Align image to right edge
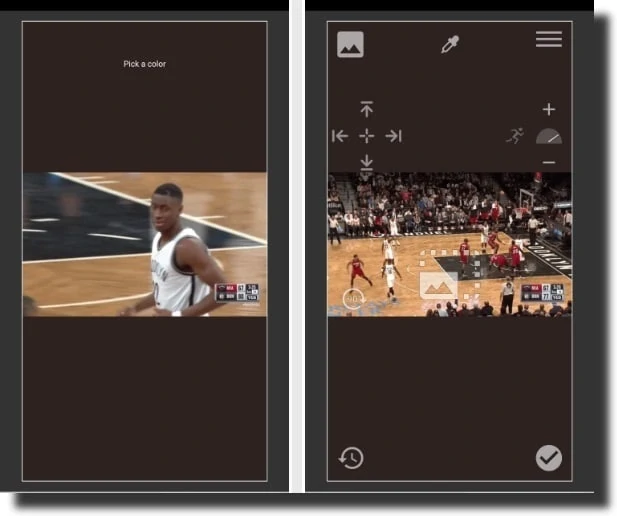617x516 pixels. pos(393,136)
